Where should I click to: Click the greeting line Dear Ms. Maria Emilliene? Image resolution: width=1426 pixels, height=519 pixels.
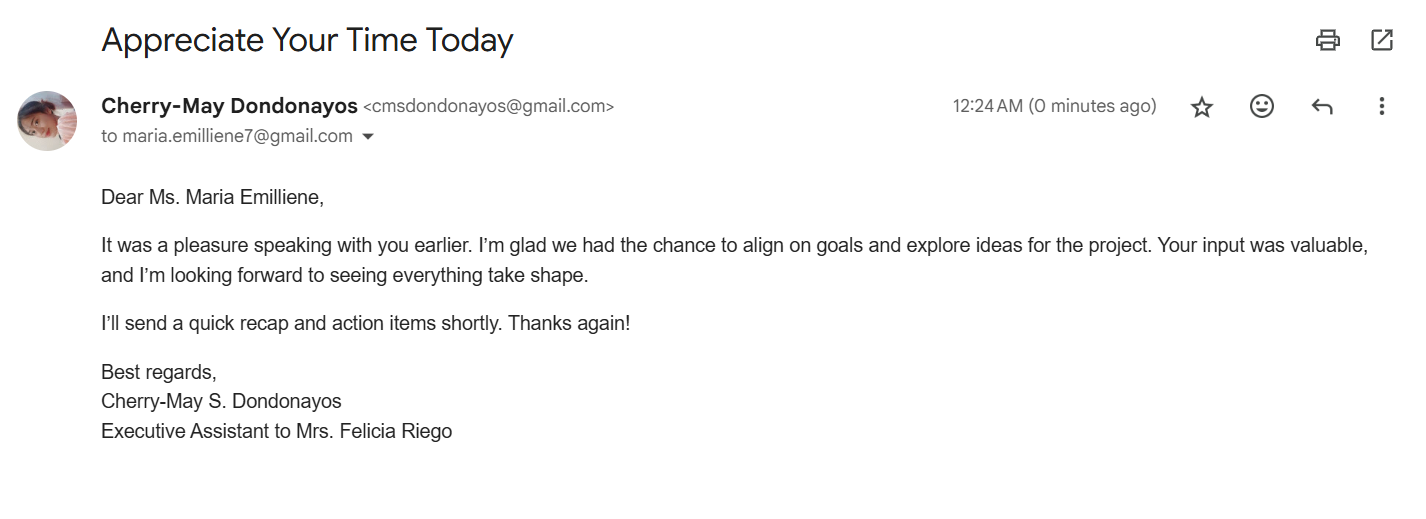click(212, 197)
